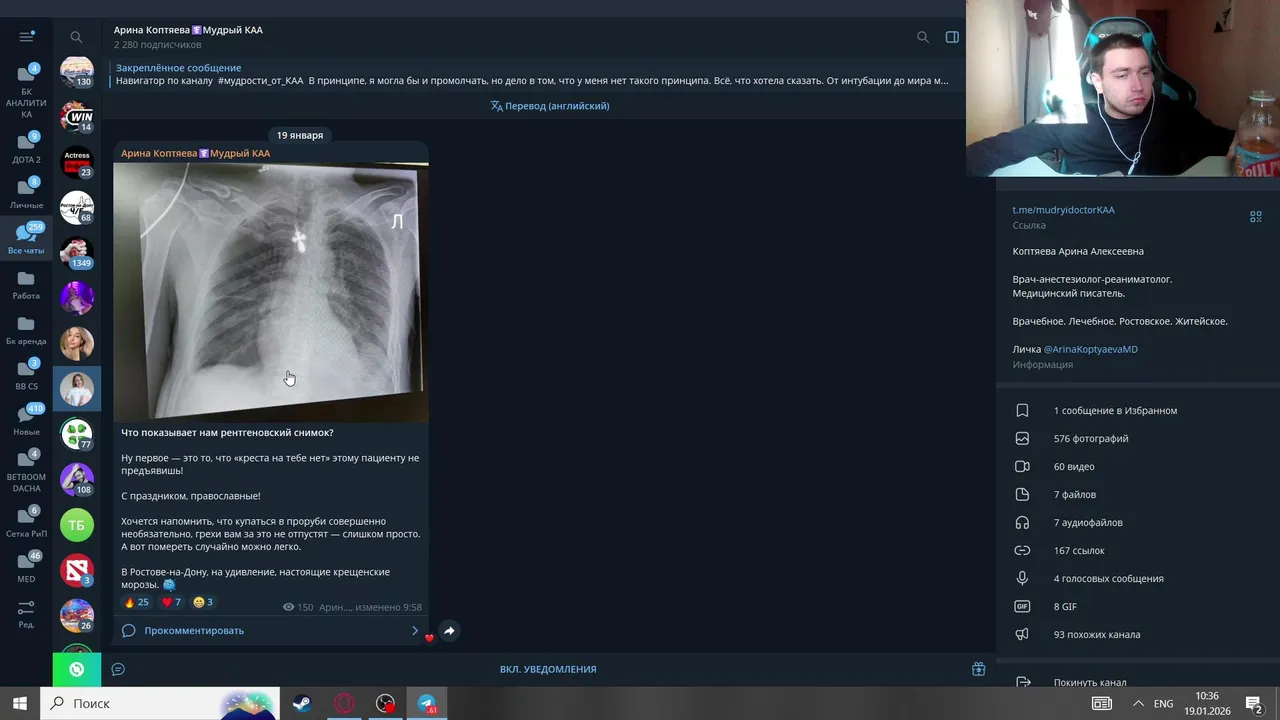This screenshot has height=720, width=1280.
Task: Expand comments with chevron on Прокомментировать row
Action: click(x=414, y=631)
